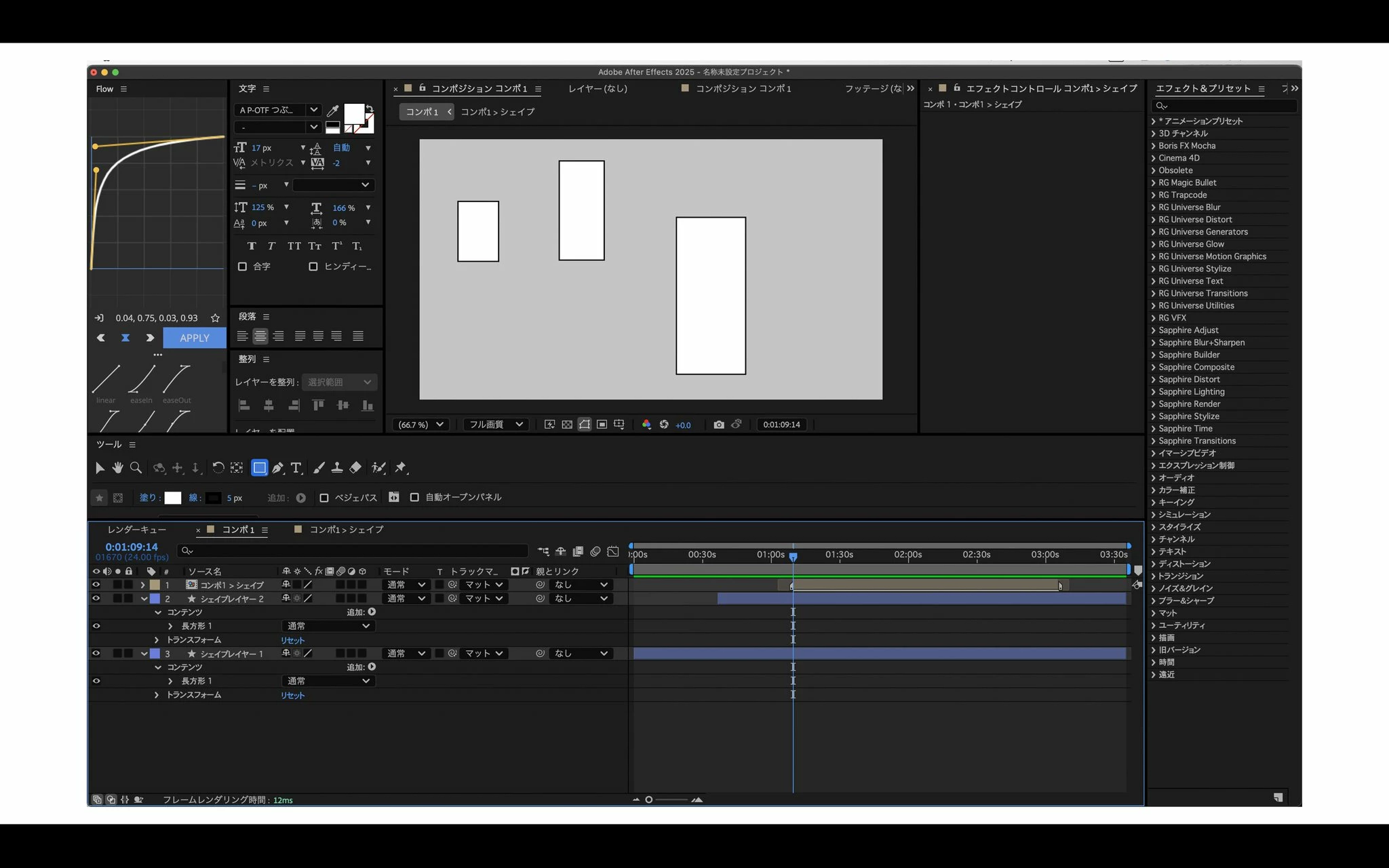This screenshot has height=868, width=1389.
Task: Select the Rectangle shape tool
Action: click(x=259, y=468)
